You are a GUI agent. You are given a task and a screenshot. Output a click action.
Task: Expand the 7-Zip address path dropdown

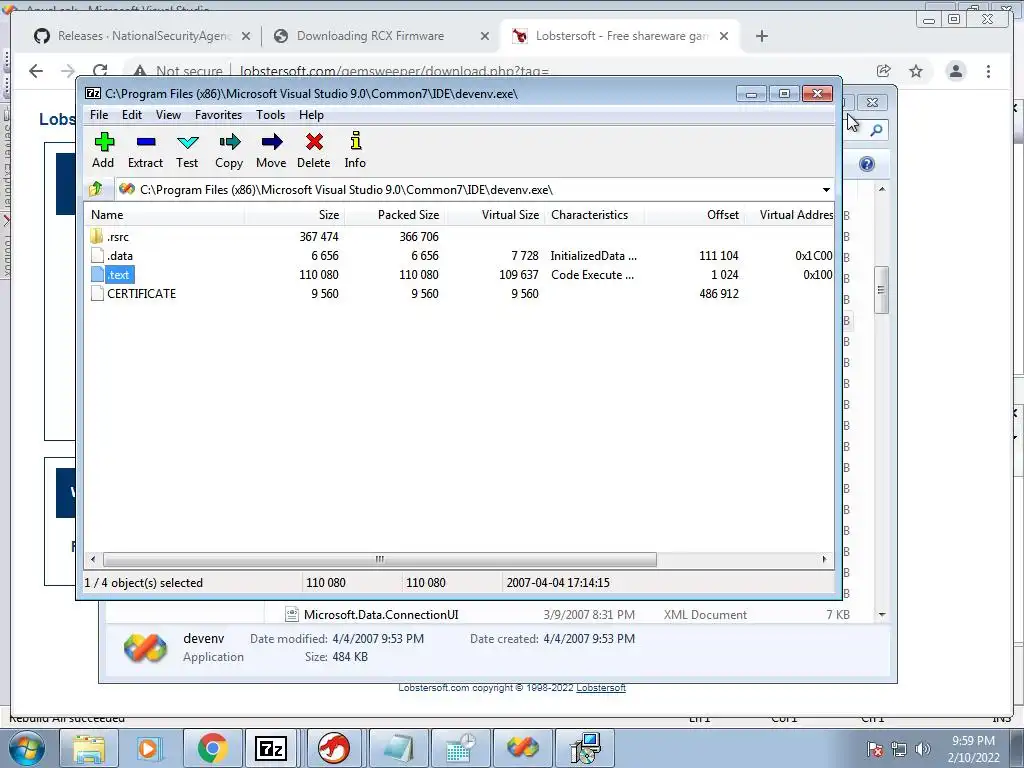(x=826, y=189)
